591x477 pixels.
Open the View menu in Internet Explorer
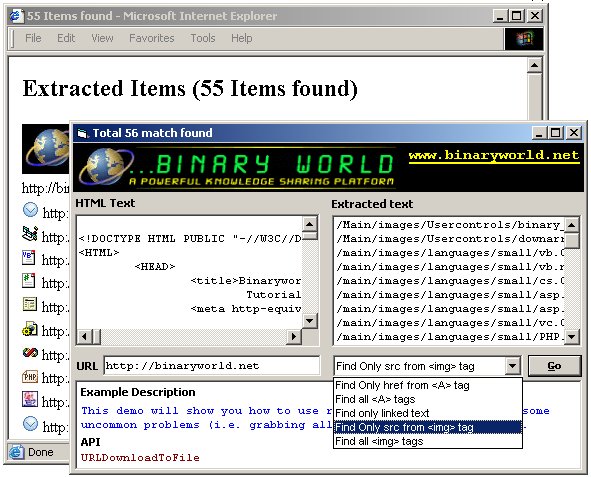(x=102, y=38)
